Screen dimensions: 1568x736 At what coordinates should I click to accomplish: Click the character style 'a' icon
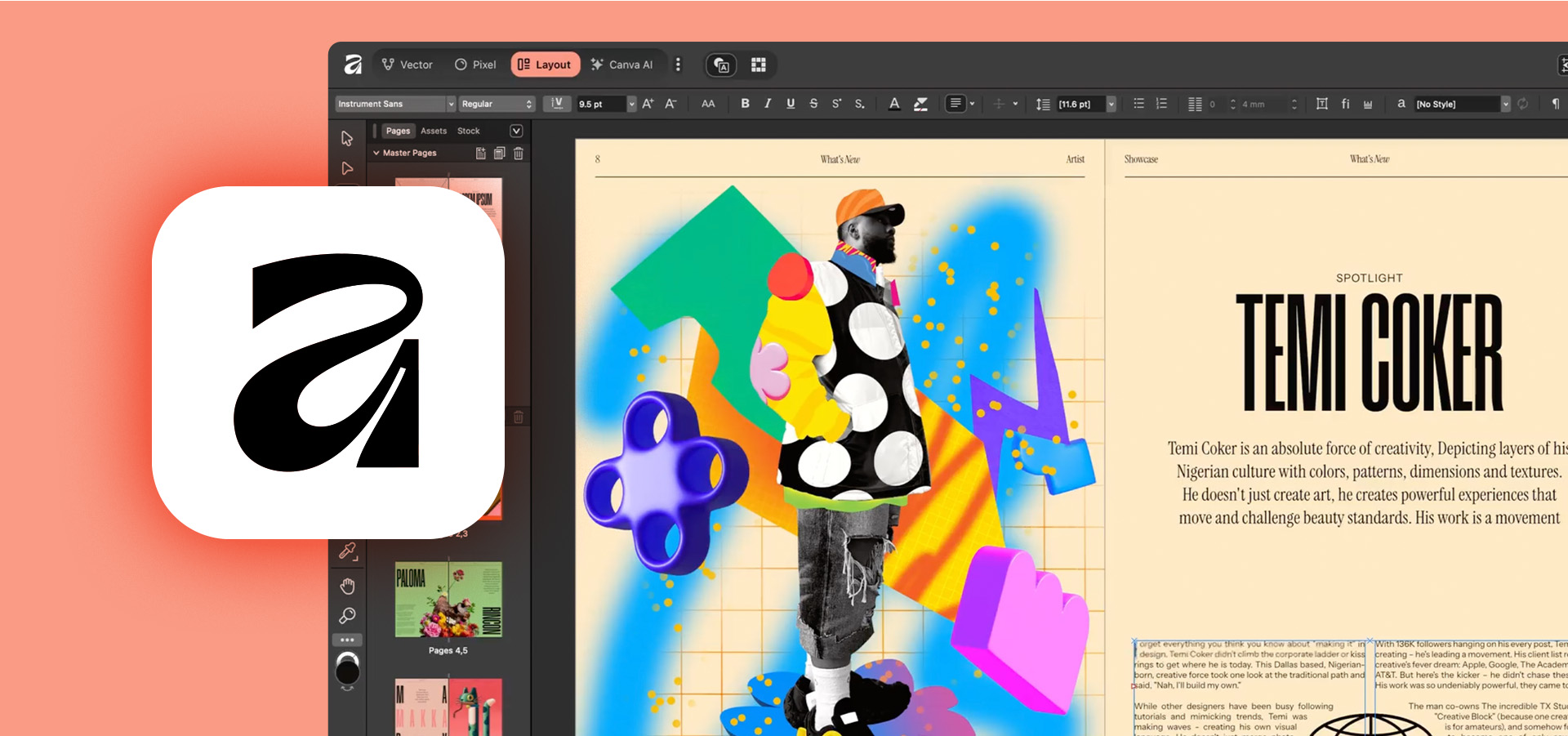[1401, 104]
